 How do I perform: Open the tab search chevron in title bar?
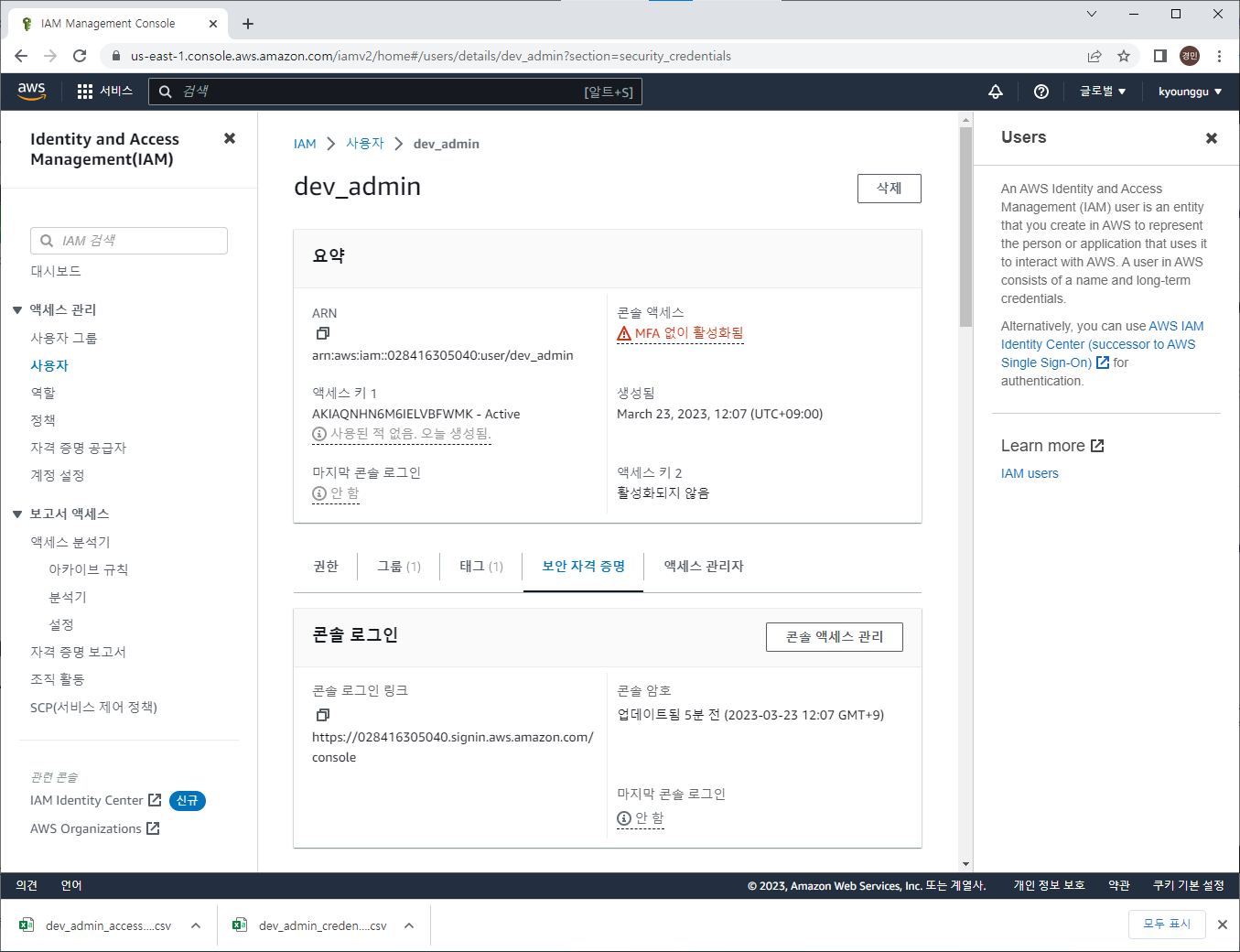click(1092, 14)
